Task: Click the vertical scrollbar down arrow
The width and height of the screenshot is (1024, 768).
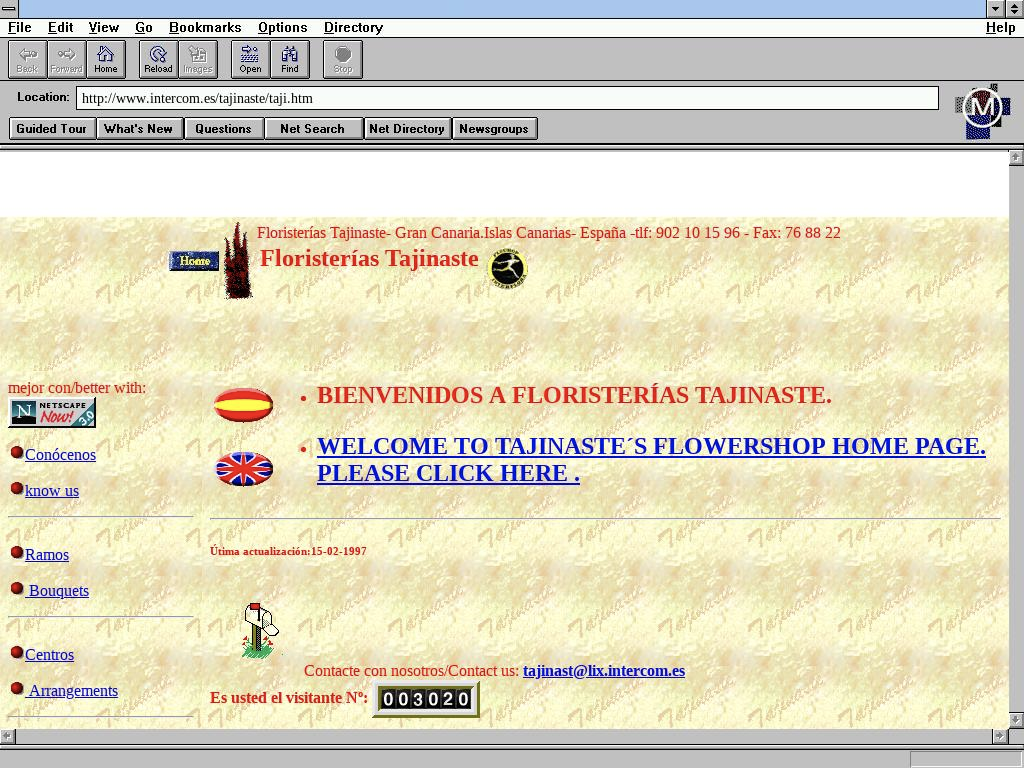Action: click(1016, 720)
